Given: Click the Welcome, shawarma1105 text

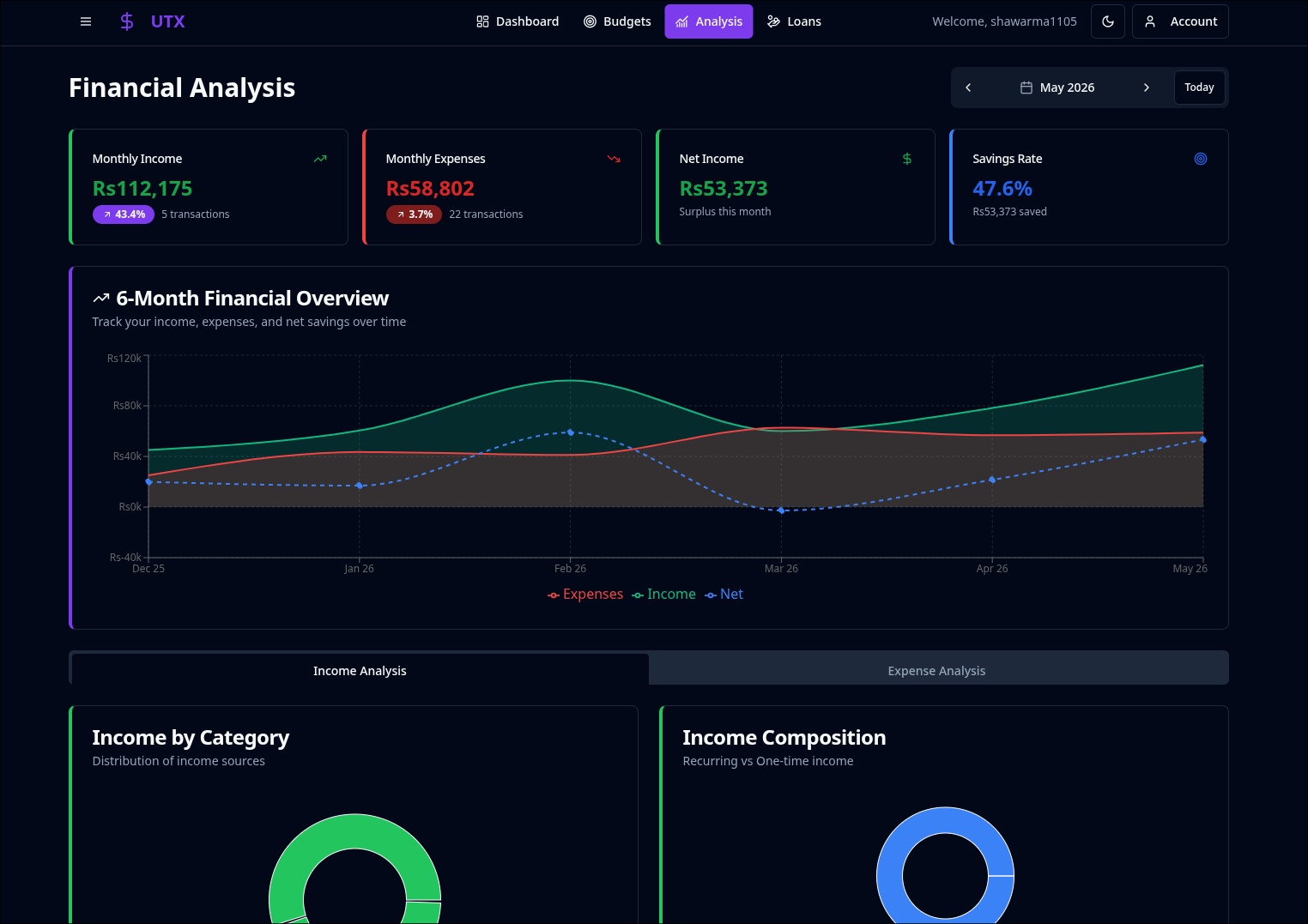Looking at the screenshot, I should coord(1004,21).
